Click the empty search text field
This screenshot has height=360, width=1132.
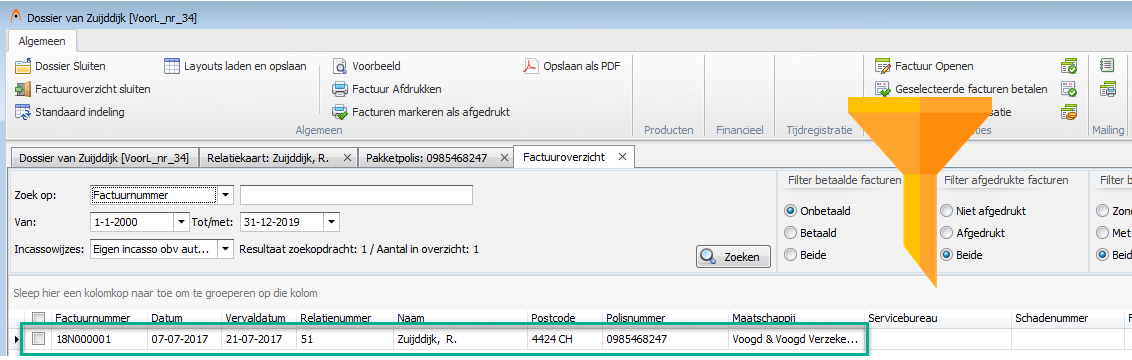click(x=357, y=195)
